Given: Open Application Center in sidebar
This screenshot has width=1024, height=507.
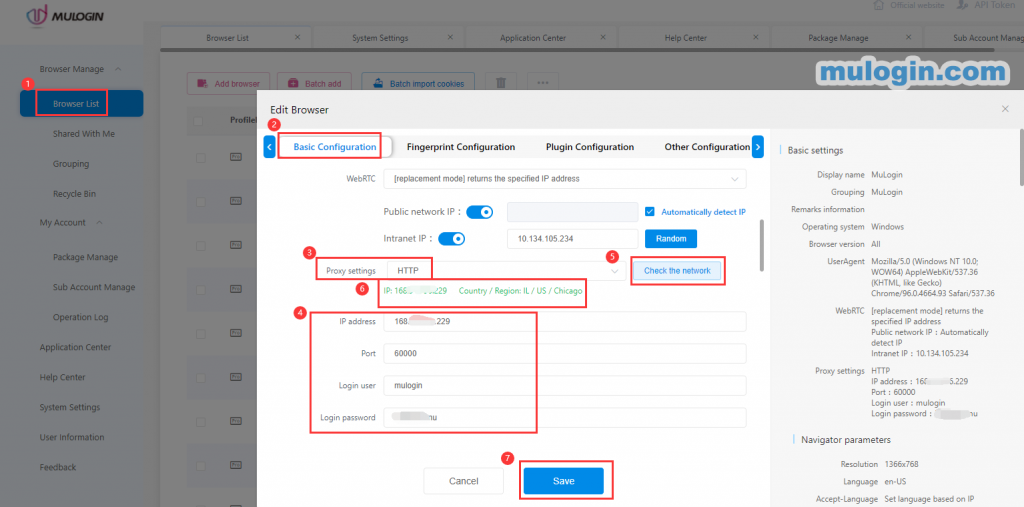Looking at the screenshot, I should pos(75,348).
